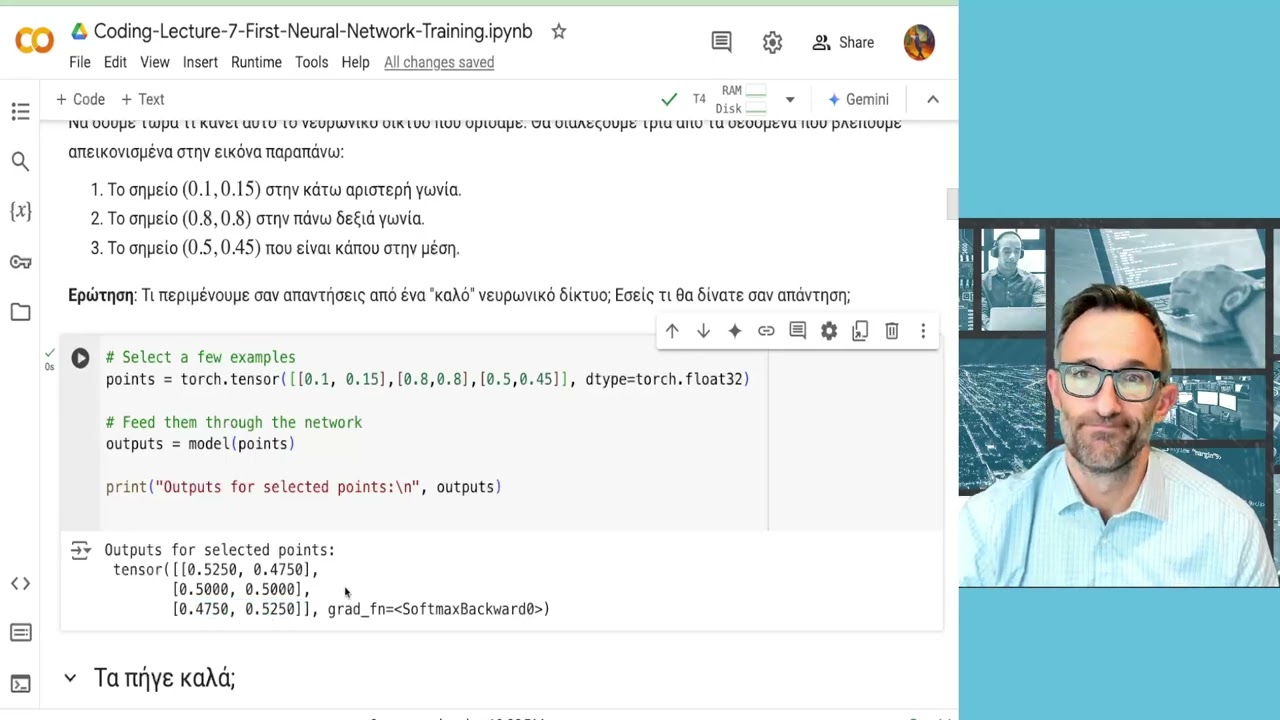
Task: Run the code cell
Action: [80, 358]
